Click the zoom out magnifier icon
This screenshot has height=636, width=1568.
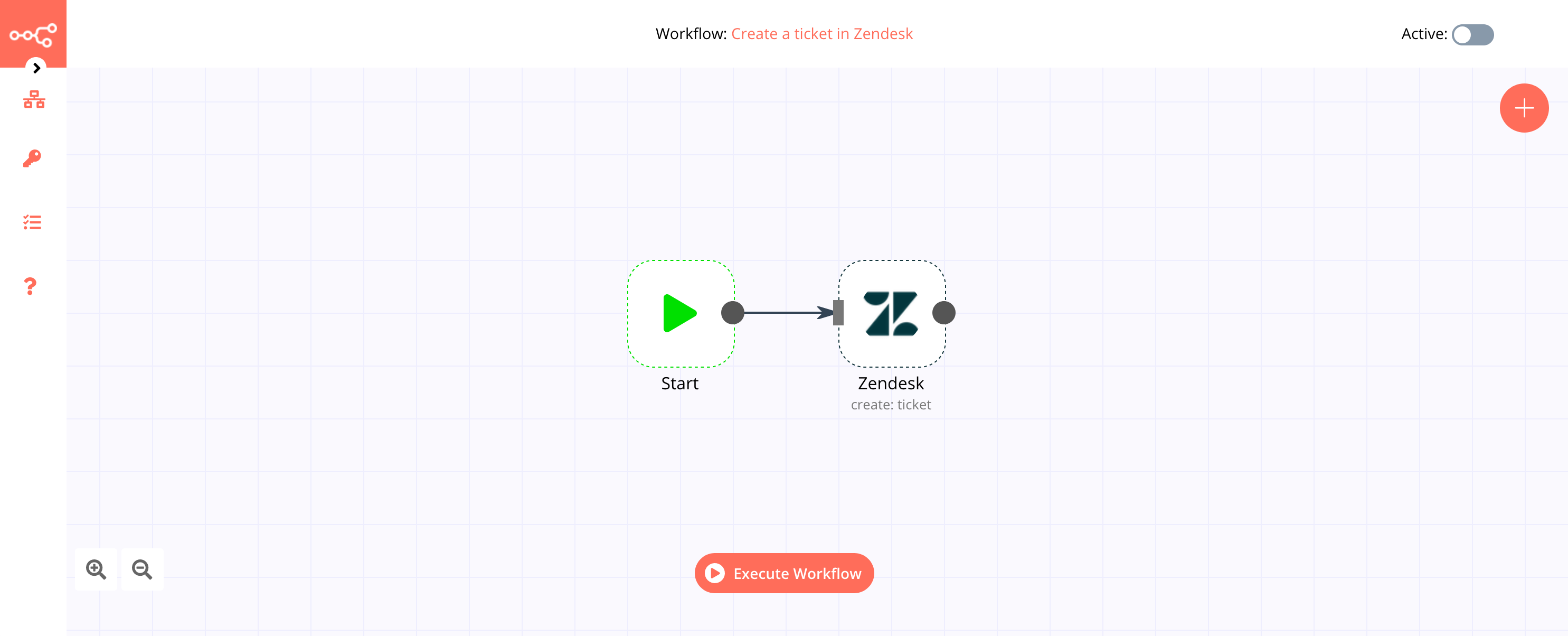tap(142, 570)
